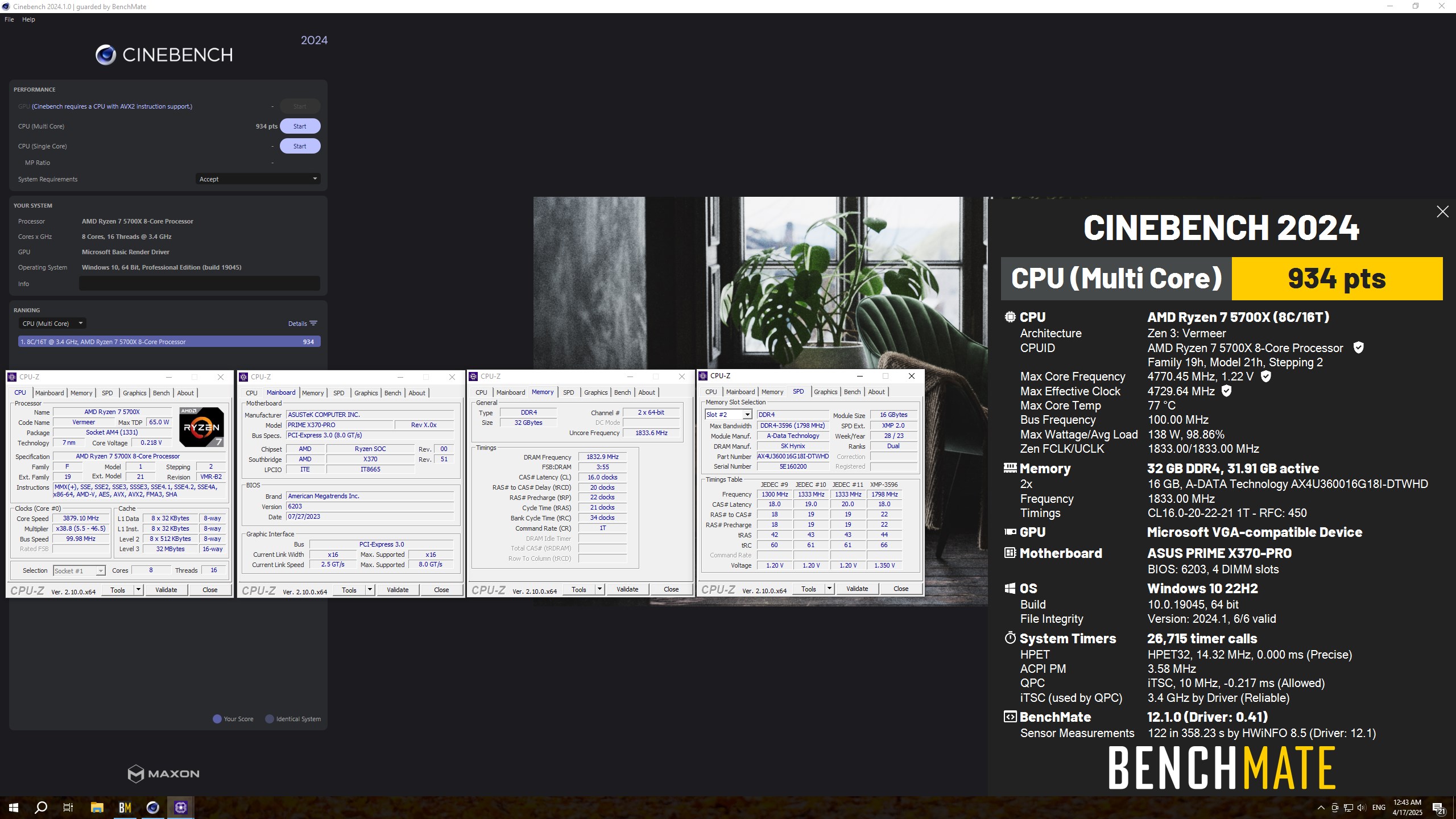Image resolution: width=1456 pixels, height=819 pixels.
Task: Click the CPUID verified shield icon
Action: tap(1359, 348)
